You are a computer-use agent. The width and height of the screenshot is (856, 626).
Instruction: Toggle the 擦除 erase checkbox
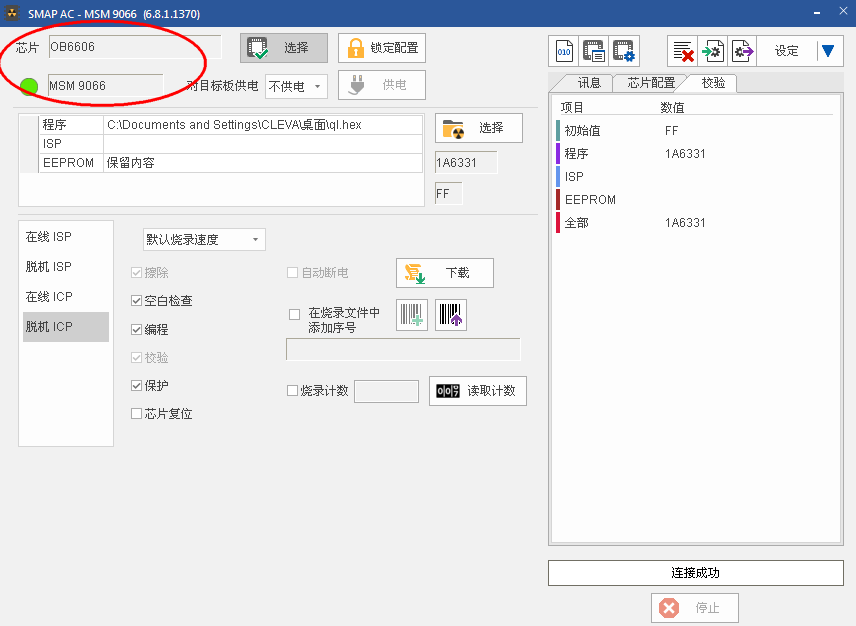(136, 273)
